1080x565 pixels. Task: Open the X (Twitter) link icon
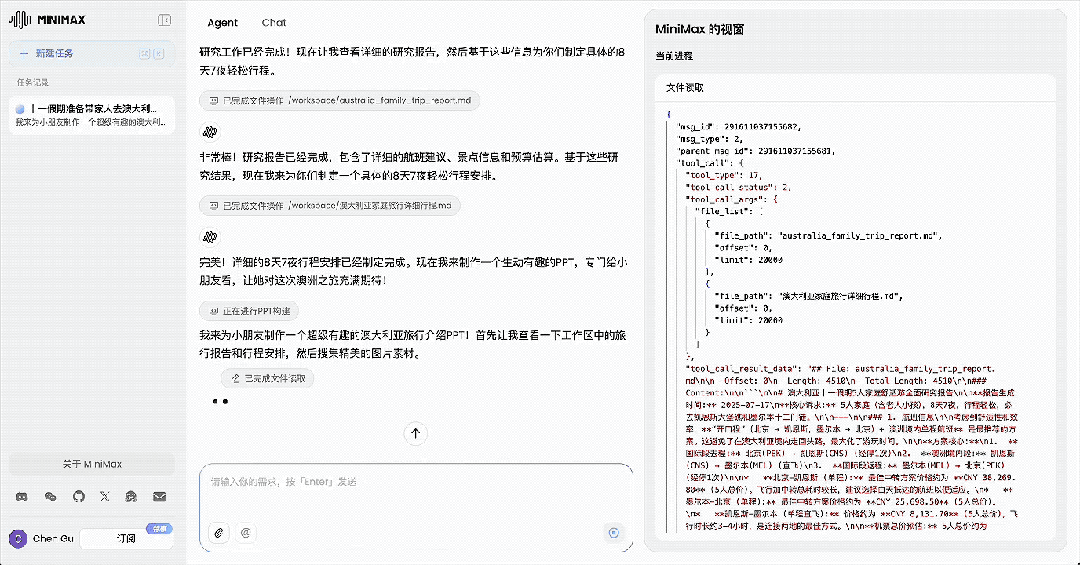pos(105,496)
